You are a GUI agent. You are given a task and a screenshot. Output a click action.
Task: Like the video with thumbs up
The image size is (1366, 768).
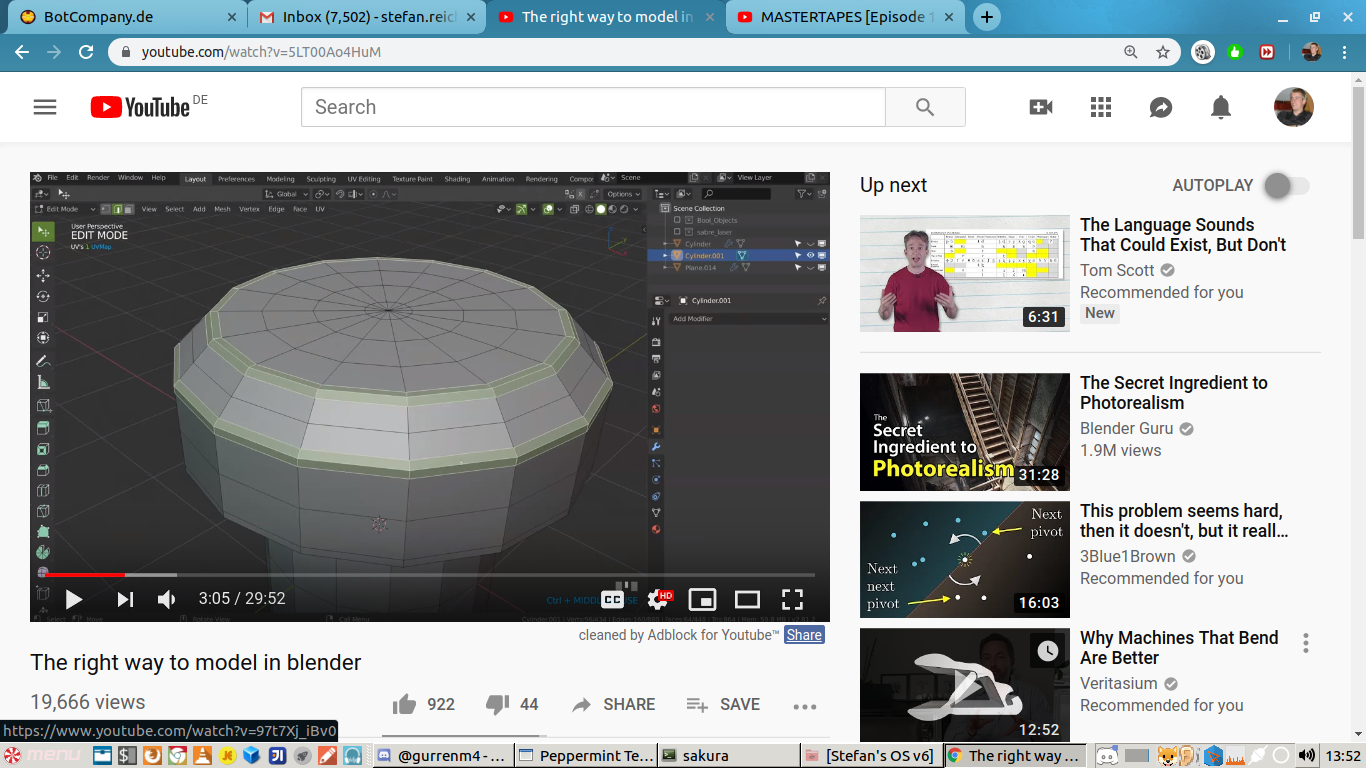click(x=405, y=704)
